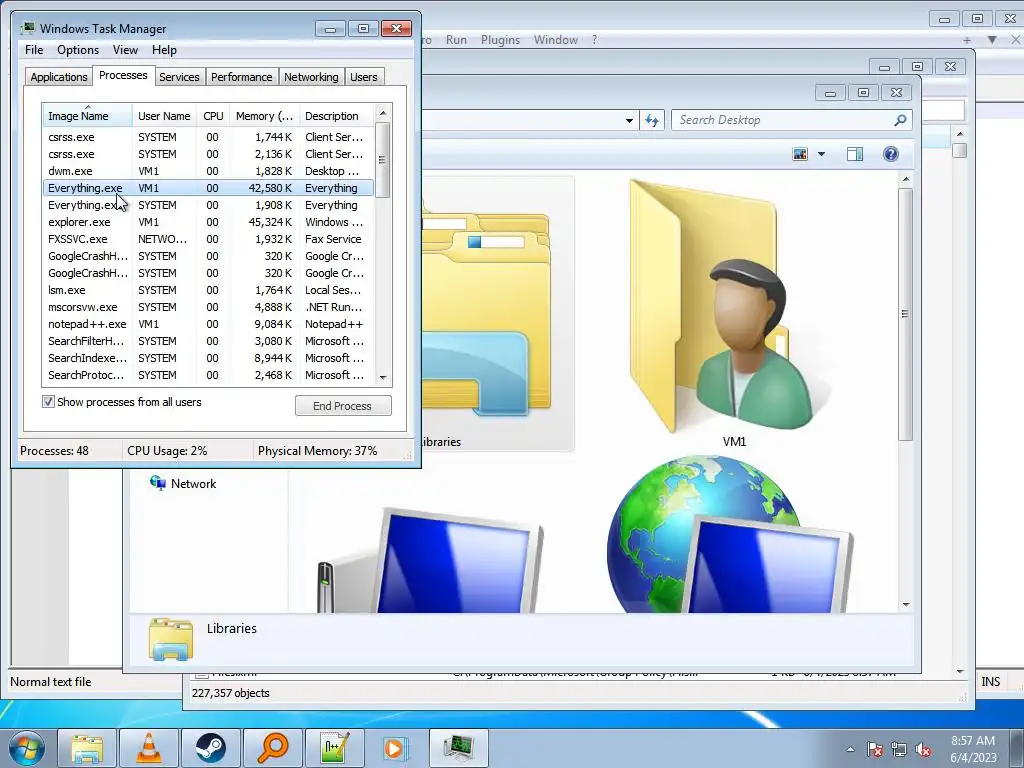The width and height of the screenshot is (1024, 768).
Task: Show hidden tray icons arrow
Action: (x=850, y=749)
